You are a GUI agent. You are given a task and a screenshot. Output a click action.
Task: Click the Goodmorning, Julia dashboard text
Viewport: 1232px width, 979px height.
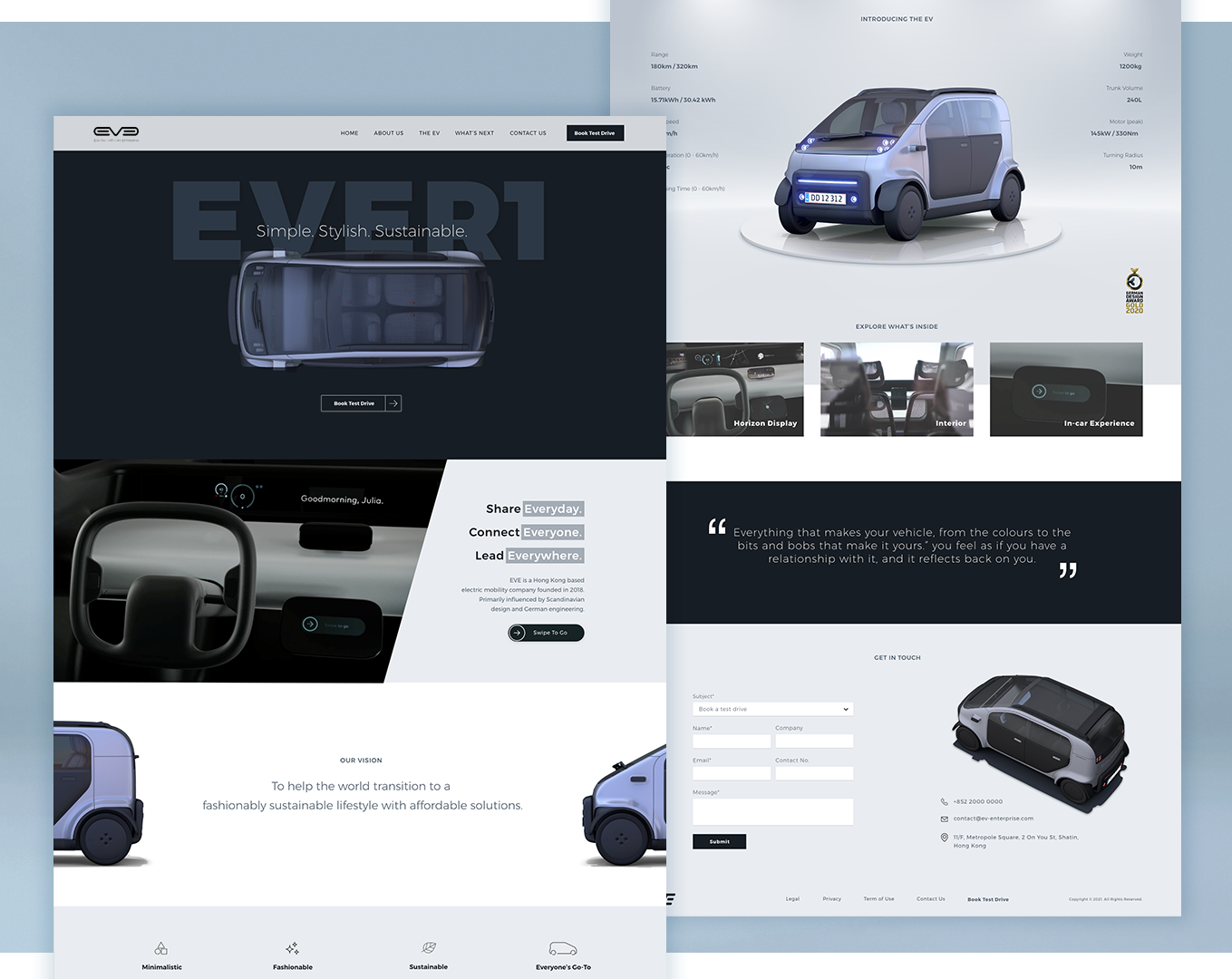tap(342, 499)
